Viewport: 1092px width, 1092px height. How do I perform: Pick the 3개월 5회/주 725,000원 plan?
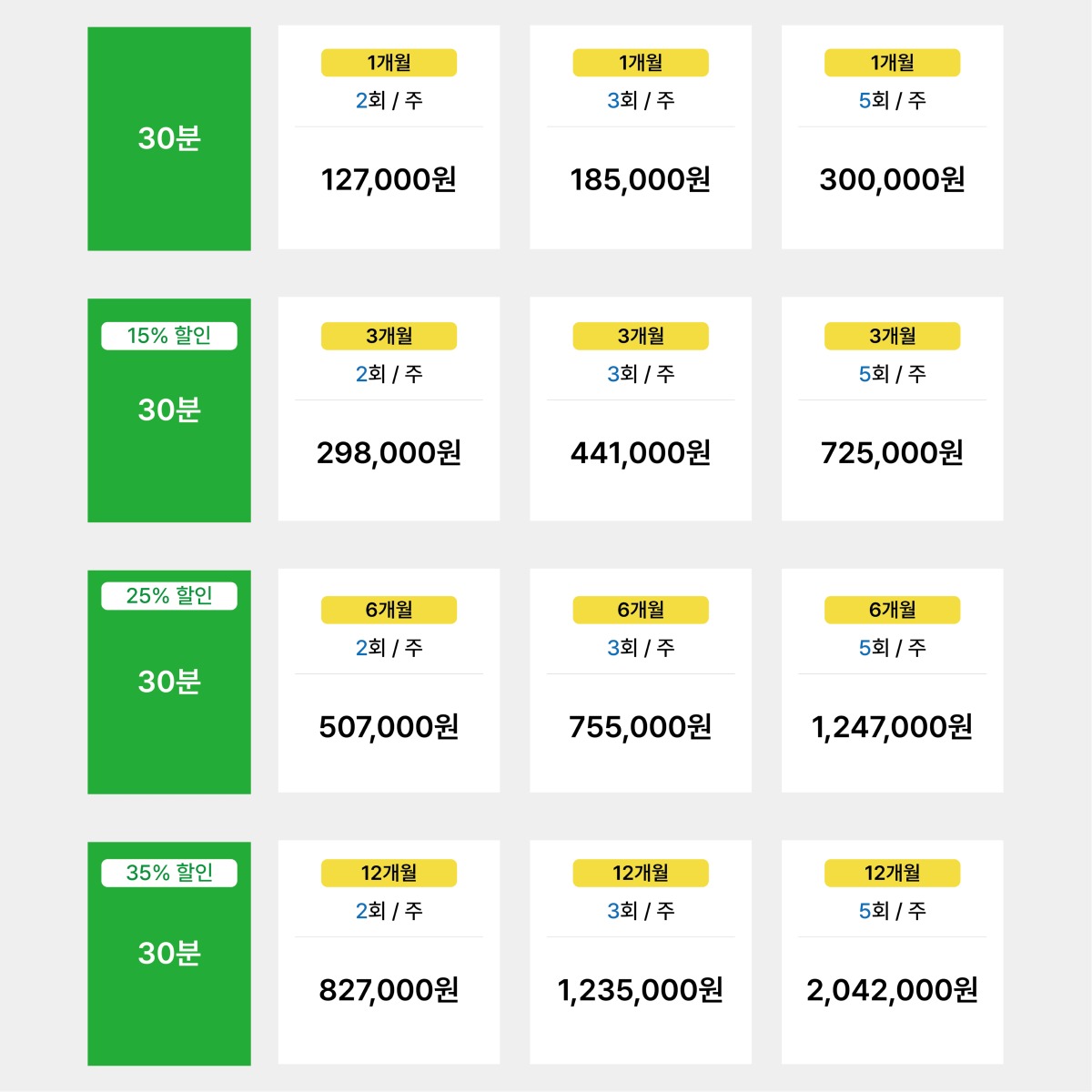click(892, 409)
